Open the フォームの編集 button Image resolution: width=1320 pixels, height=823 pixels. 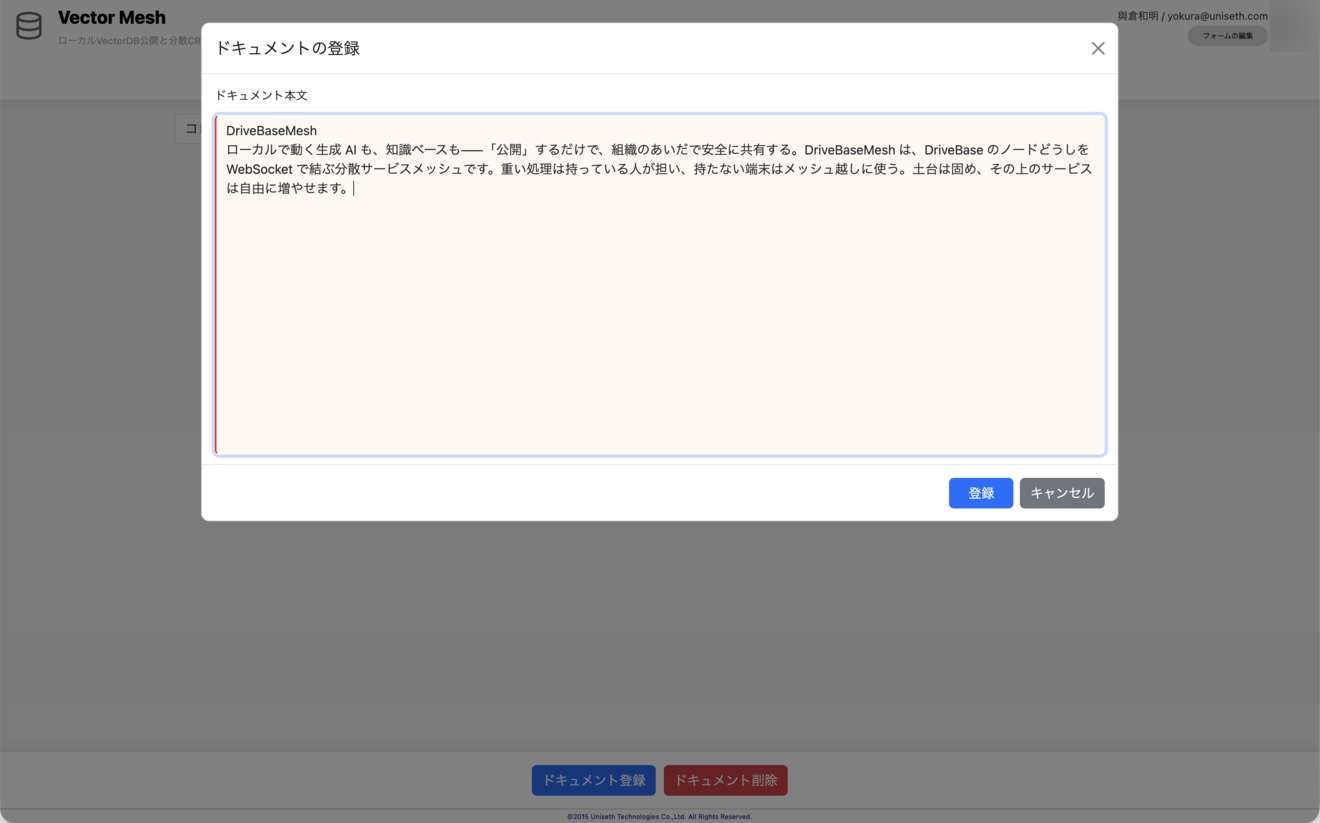(x=1227, y=36)
